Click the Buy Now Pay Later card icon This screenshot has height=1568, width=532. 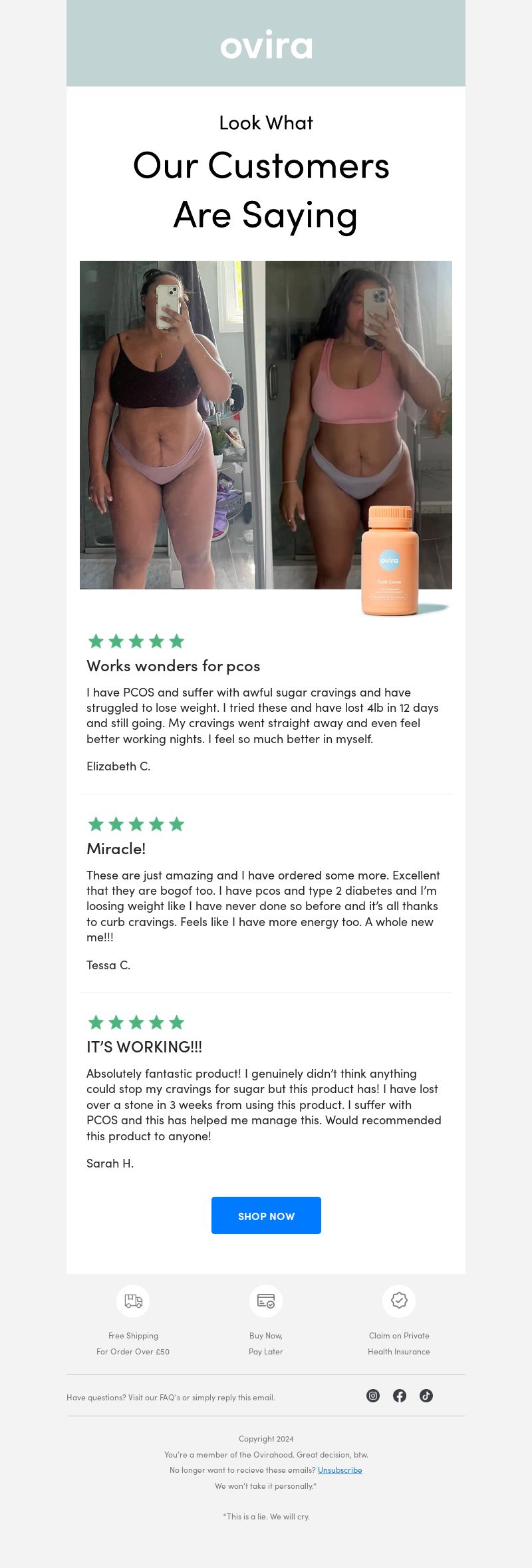(266, 1301)
